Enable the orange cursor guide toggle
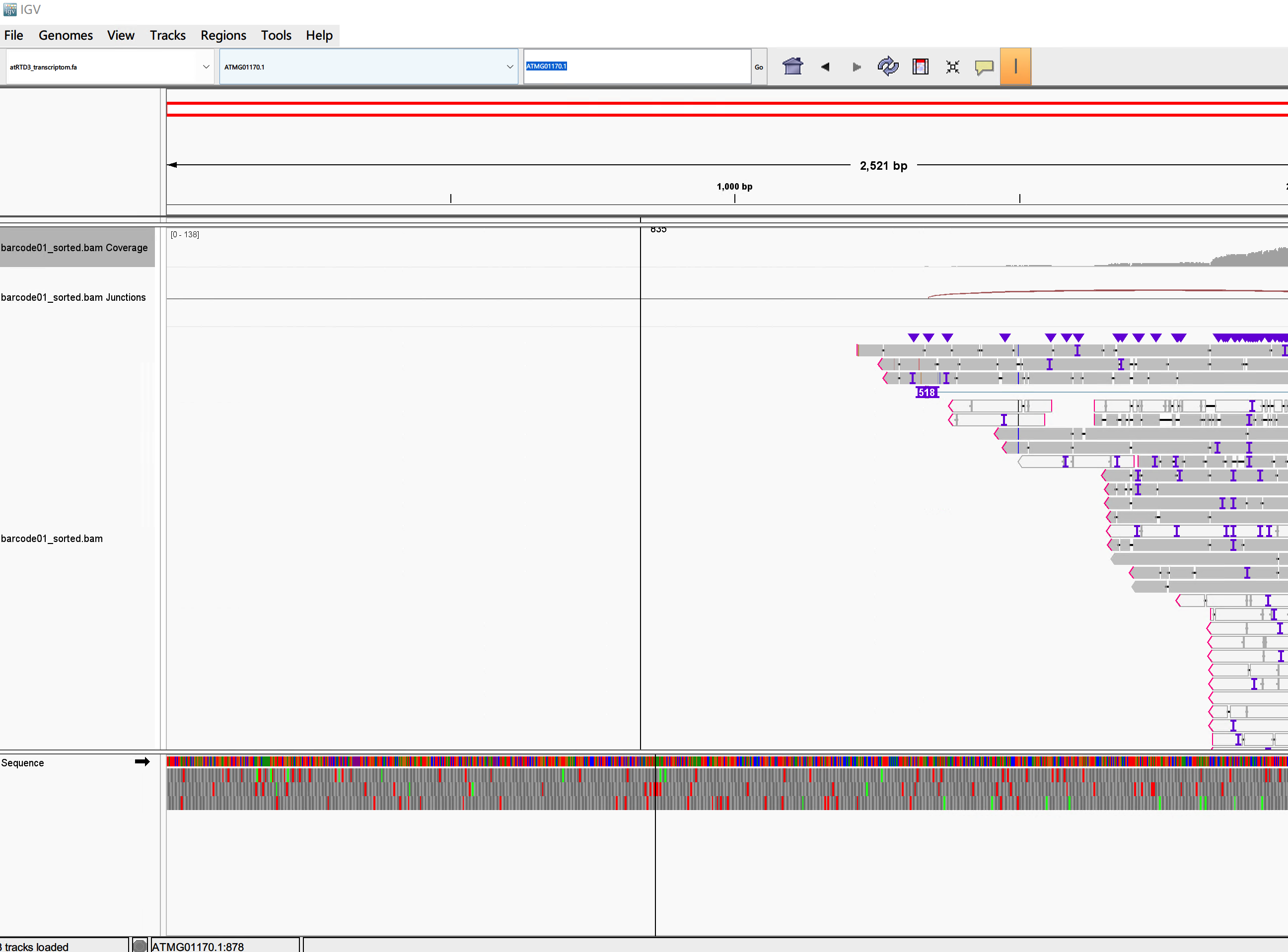The height and width of the screenshot is (952, 1288). coord(1015,67)
